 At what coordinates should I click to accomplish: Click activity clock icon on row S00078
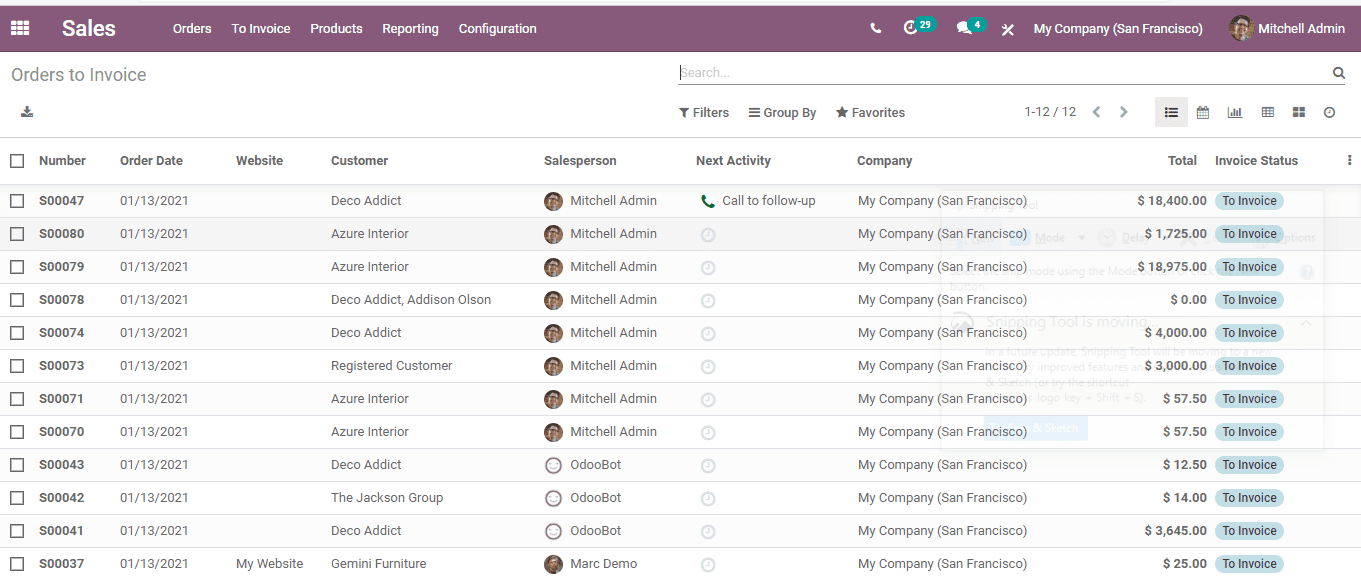click(x=708, y=301)
